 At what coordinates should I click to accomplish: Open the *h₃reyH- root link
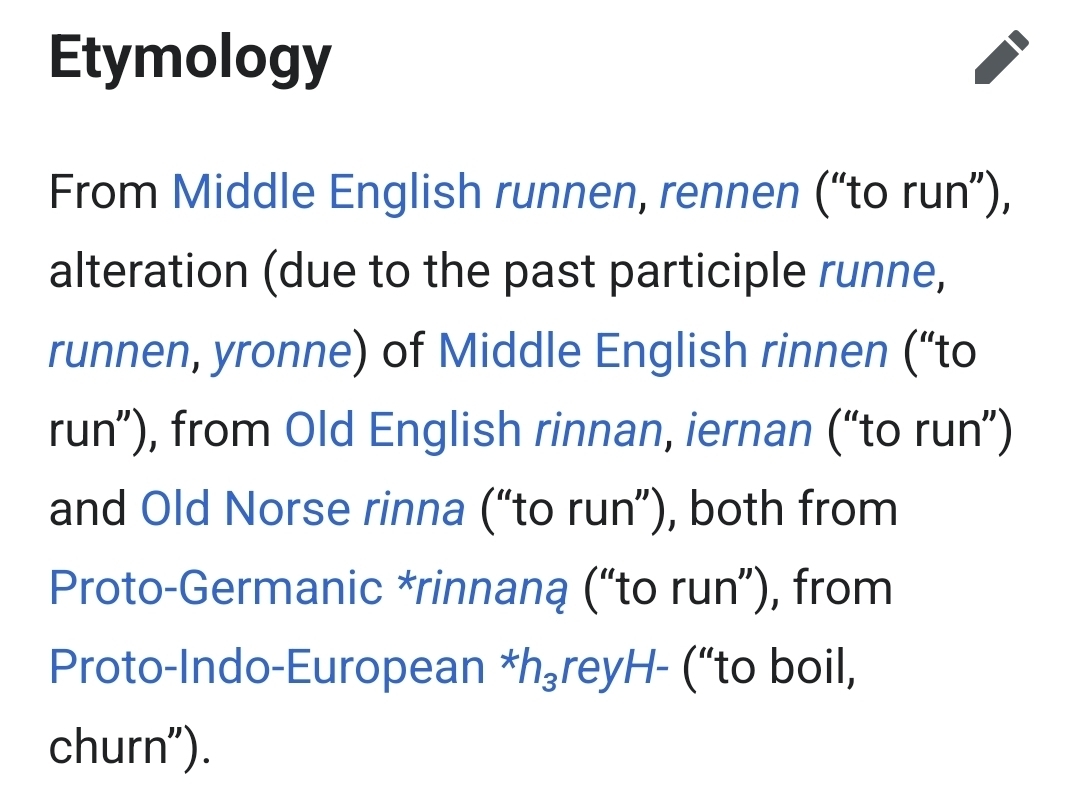[x=583, y=667]
